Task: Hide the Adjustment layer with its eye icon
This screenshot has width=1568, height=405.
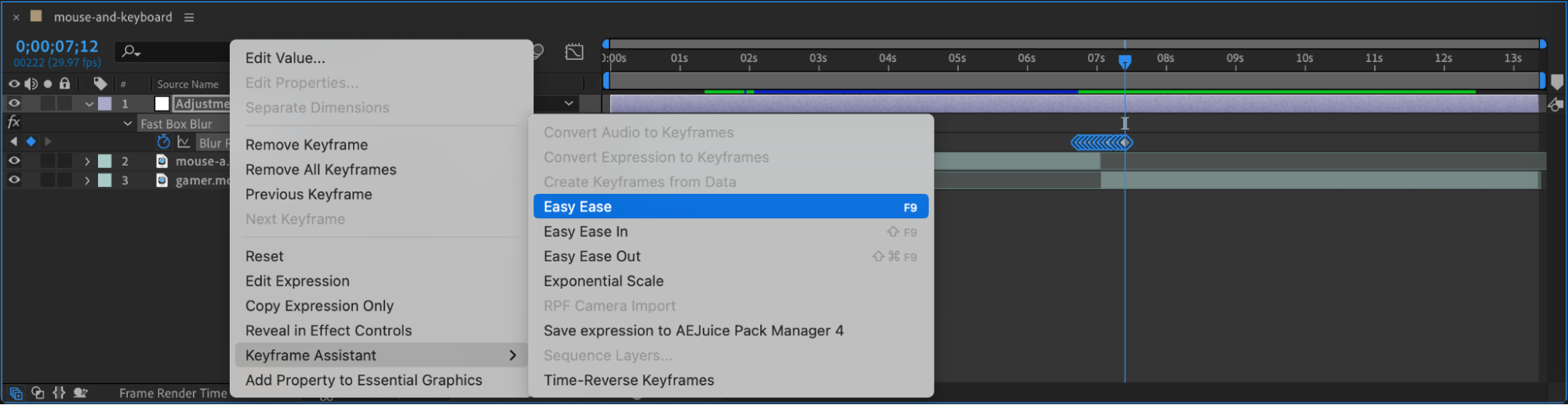Action: pos(14,103)
